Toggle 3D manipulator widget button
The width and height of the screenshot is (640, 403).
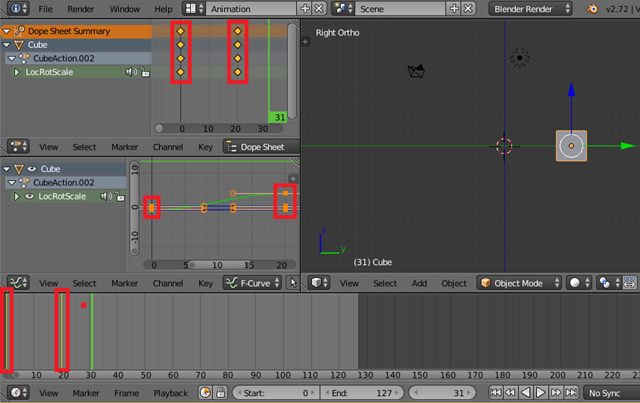click(630, 283)
